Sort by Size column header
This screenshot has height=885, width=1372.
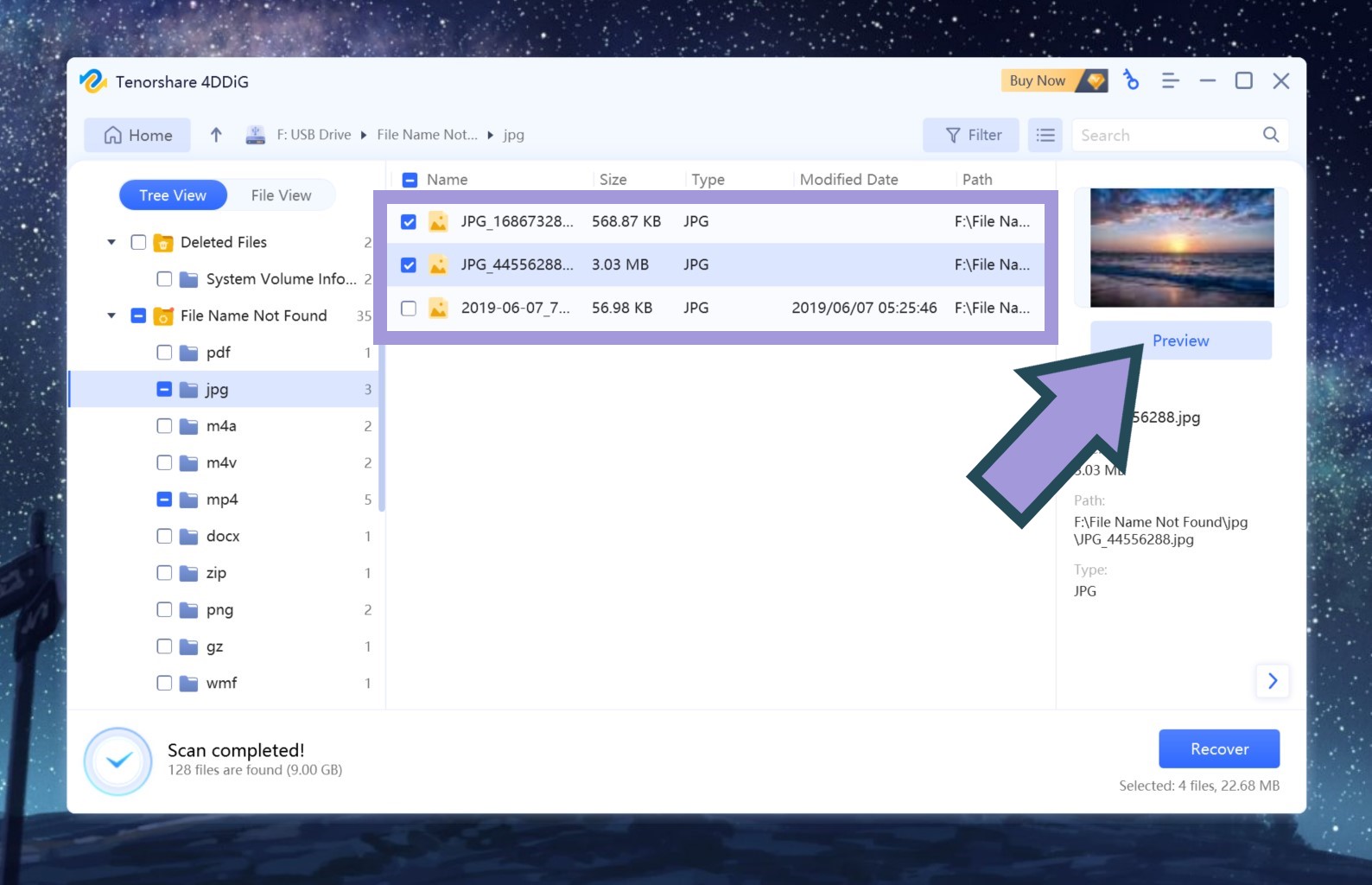[x=613, y=180]
